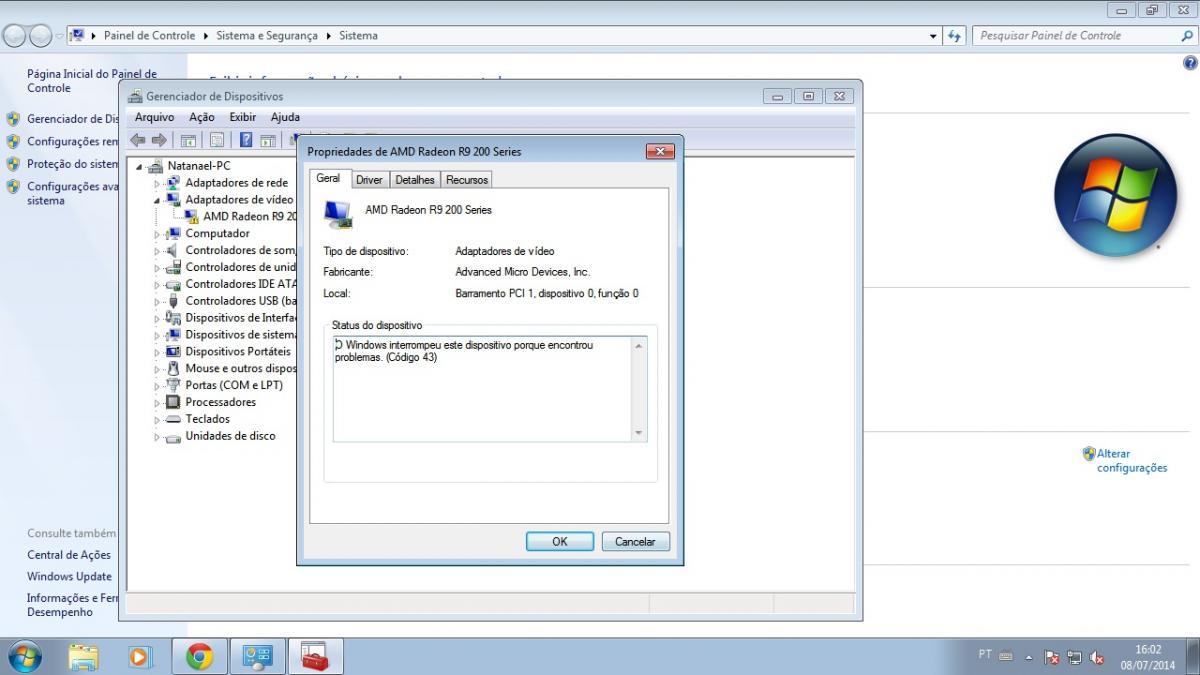Show hidden tray icons arrow
Viewport: 1200px width, 675px height.
point(1029,657)
